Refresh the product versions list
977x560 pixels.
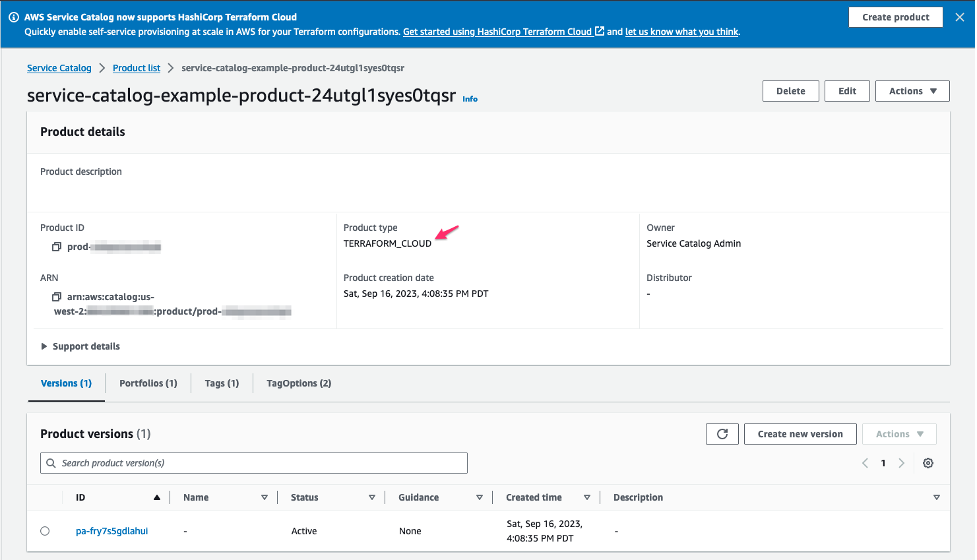pos(722,434)
